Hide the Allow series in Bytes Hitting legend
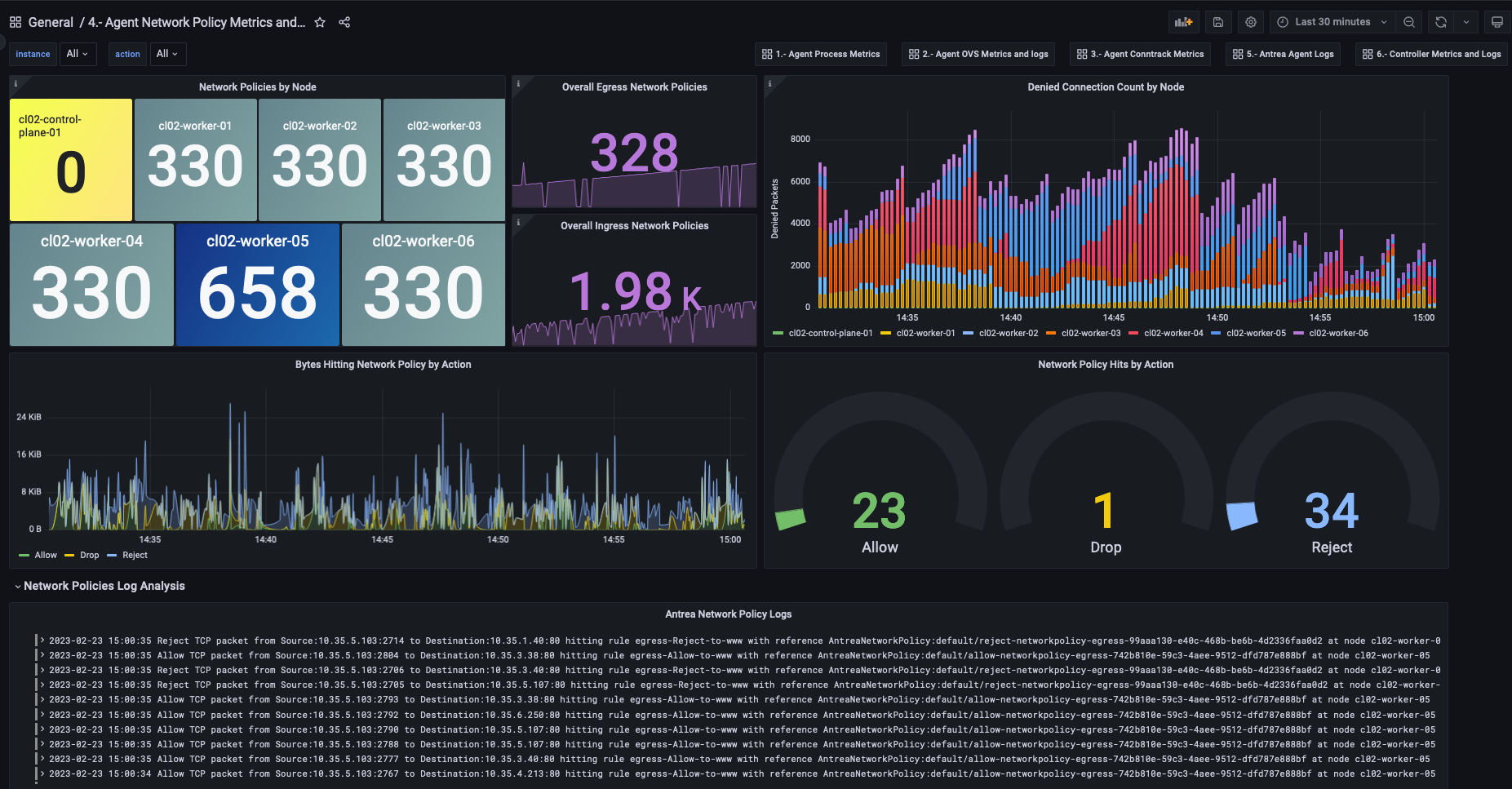Screen dimensions: 1512x789 click(44, 555)
